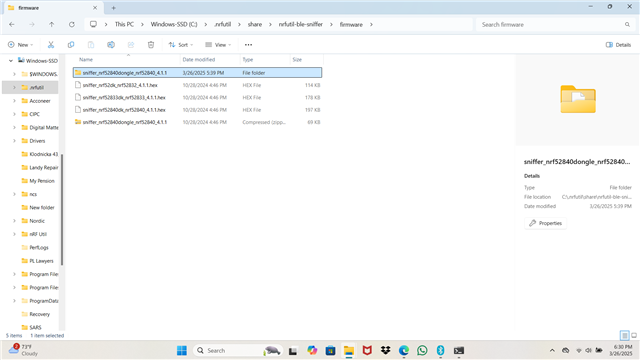Open Dropbox from the taskbar

tap(386, 350)
